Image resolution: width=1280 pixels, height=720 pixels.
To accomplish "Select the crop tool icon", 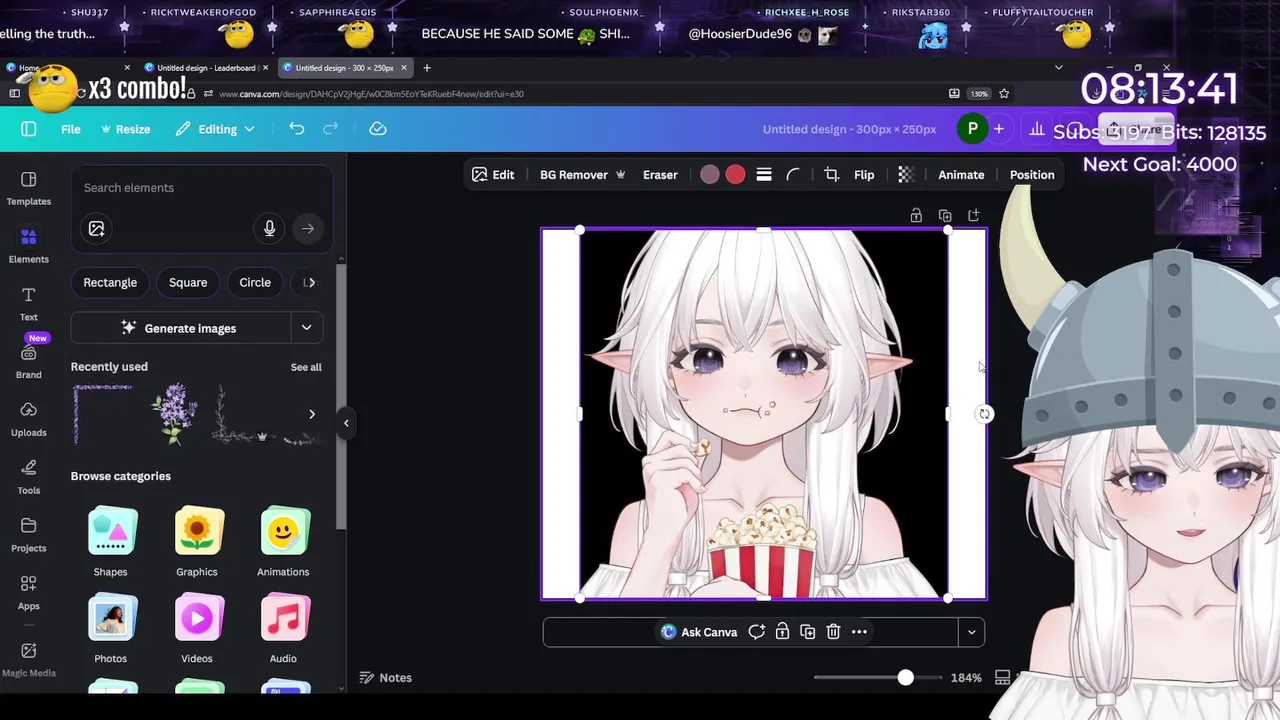I will coord(831,175).
